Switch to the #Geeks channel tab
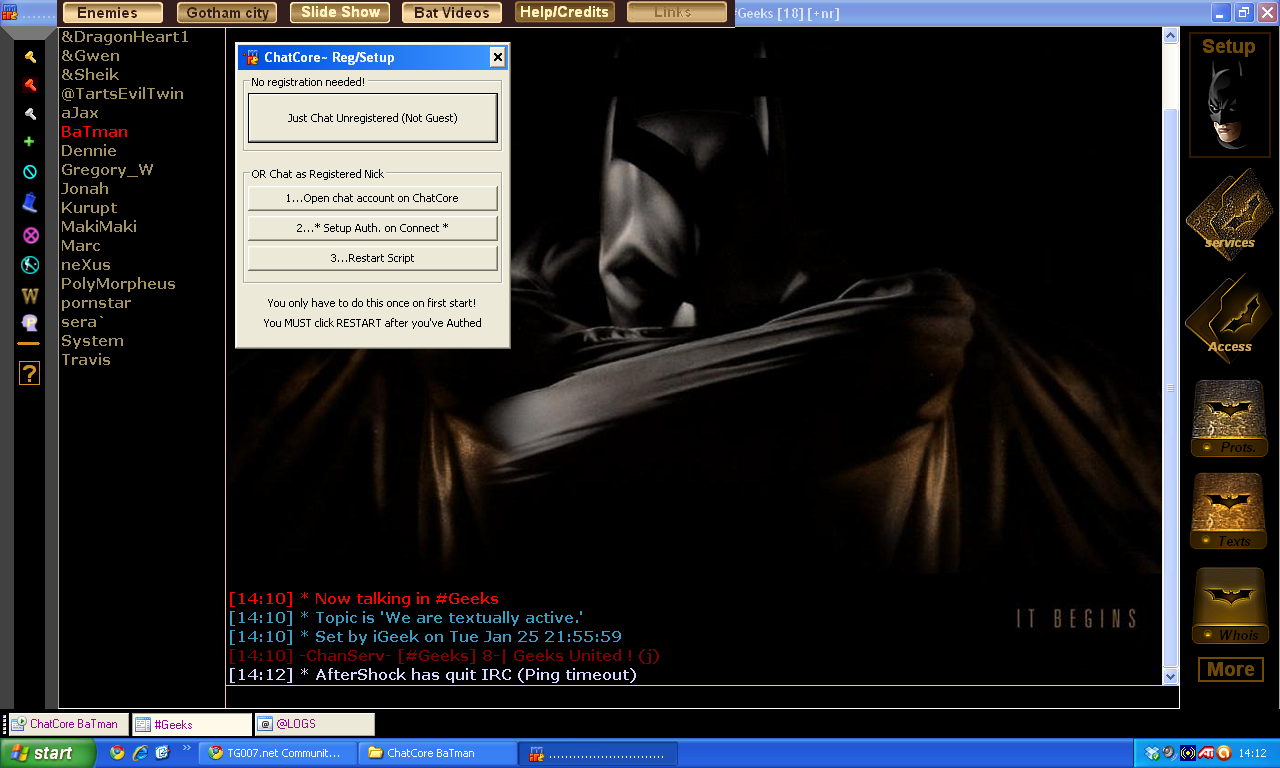 click(x=191, y=724)
